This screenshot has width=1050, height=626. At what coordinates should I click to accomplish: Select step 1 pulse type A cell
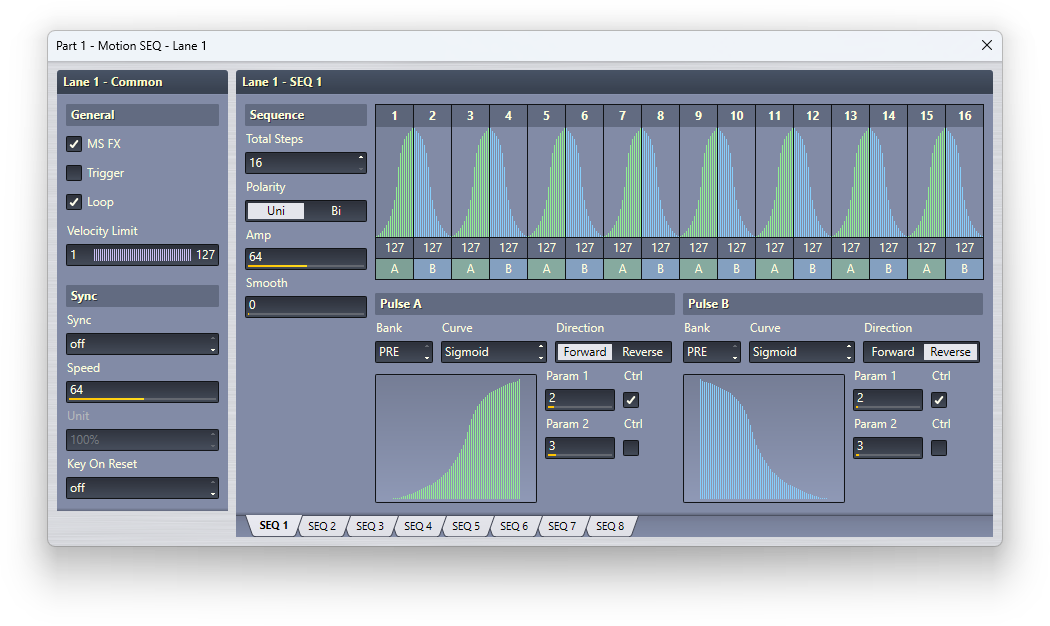(x=395, y=269)
